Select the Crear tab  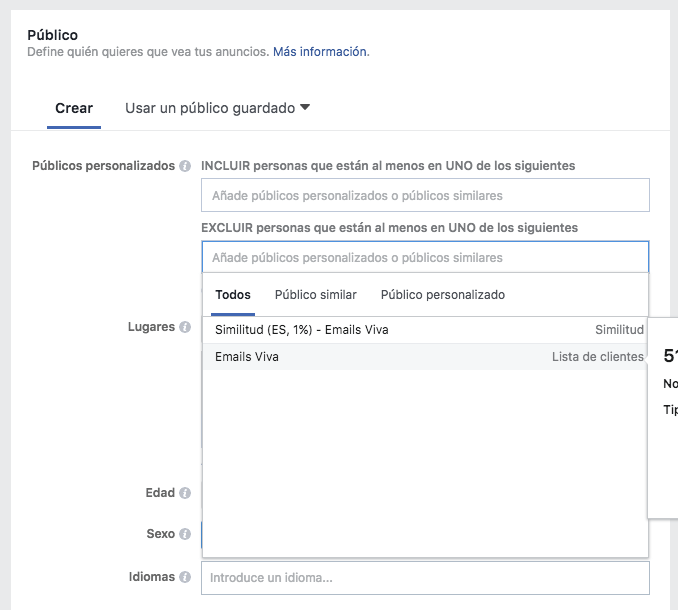(74, 108)
